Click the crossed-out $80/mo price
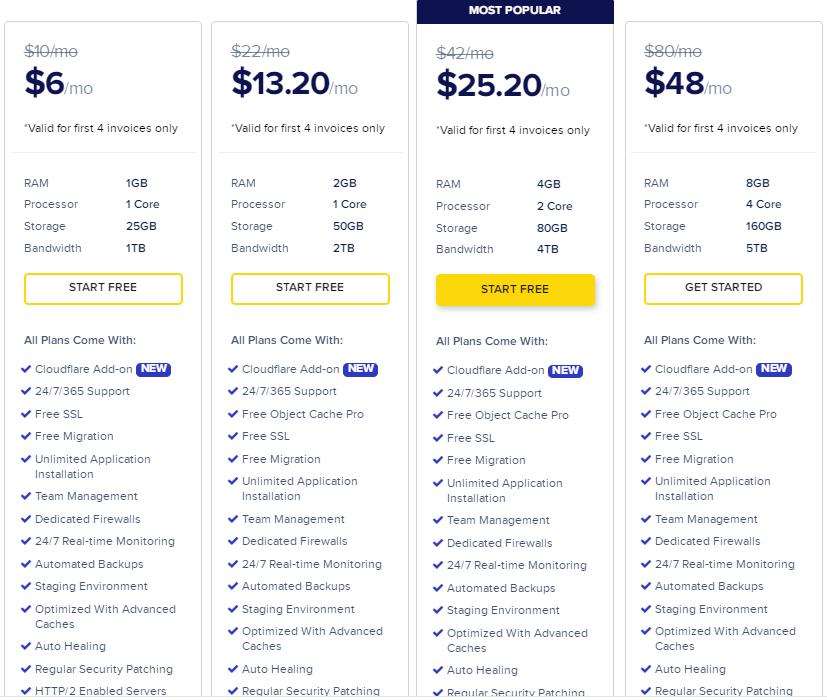The width and height of the screenshot is (827, 700). pos(673,51)
